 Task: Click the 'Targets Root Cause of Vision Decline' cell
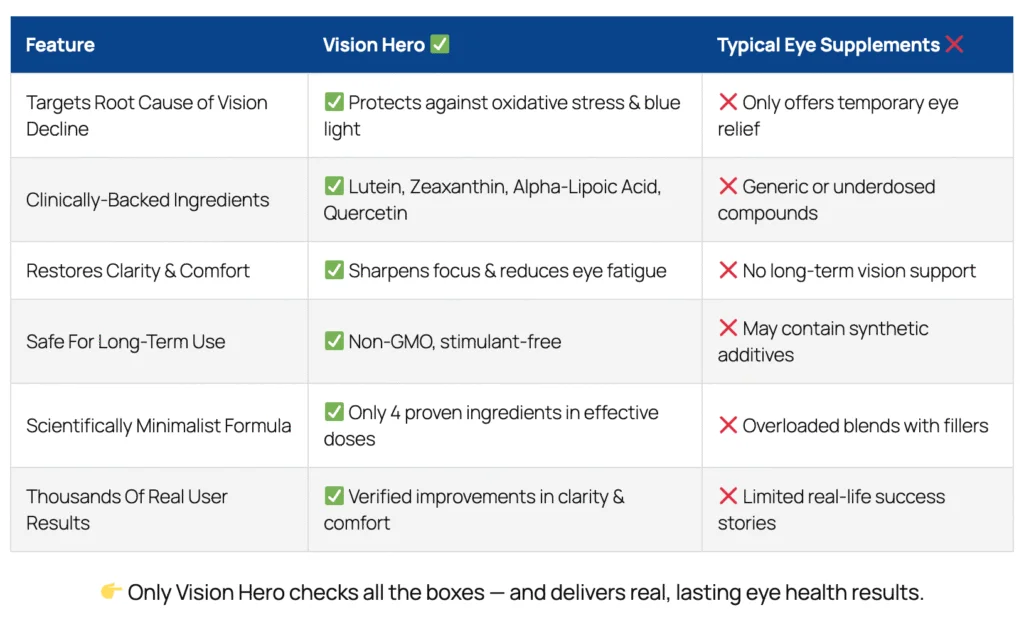[147, 115]
